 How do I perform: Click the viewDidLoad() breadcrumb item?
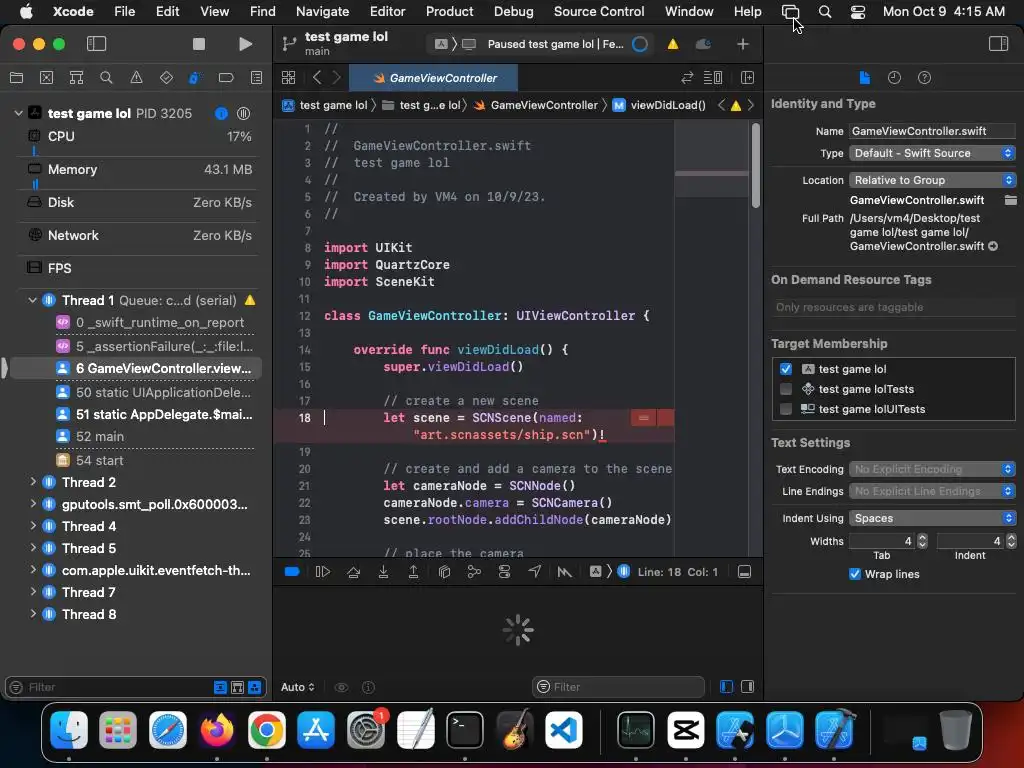pos(660,105)
